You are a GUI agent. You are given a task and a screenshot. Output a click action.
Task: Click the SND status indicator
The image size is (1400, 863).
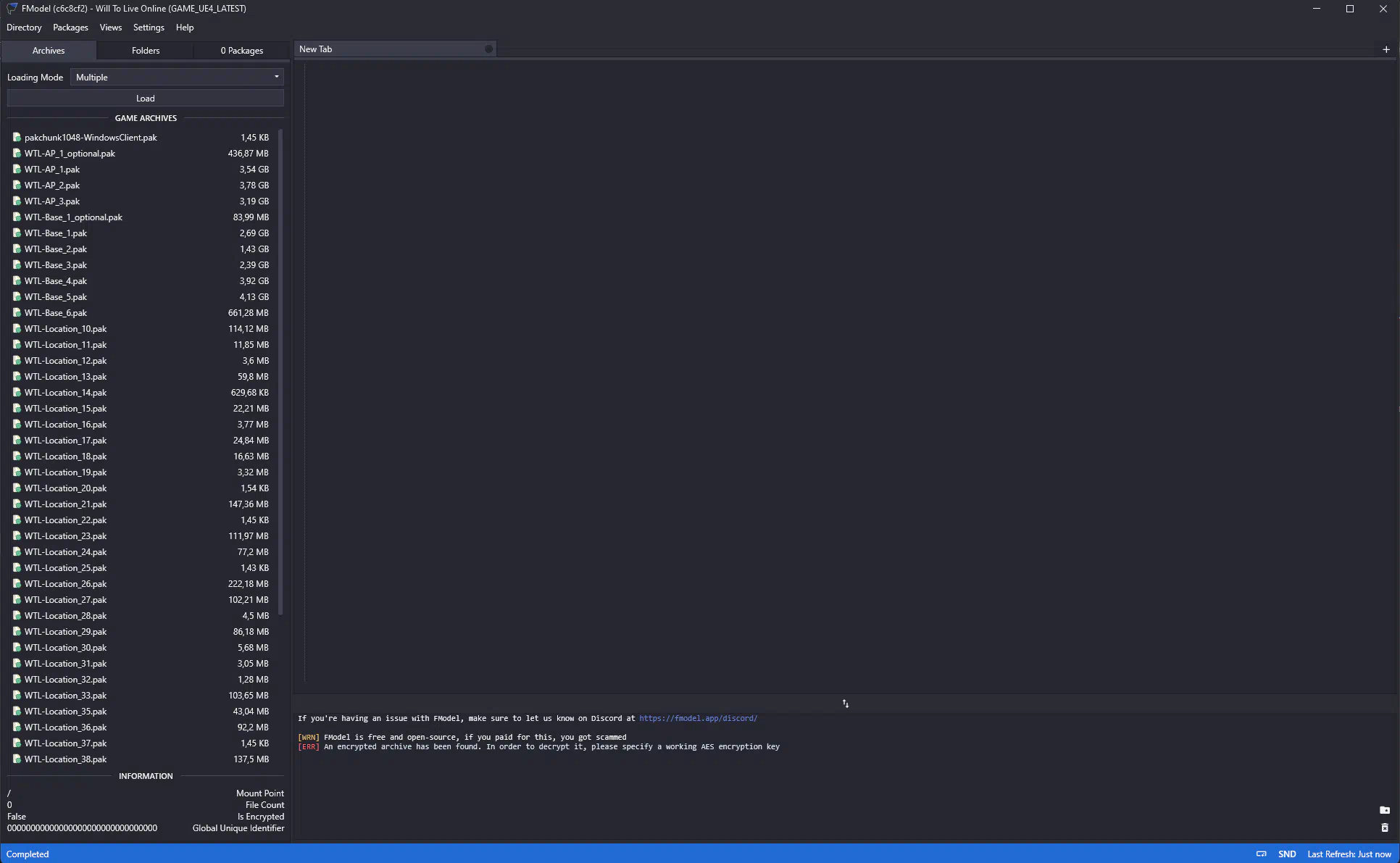(x=1287, y=854)
